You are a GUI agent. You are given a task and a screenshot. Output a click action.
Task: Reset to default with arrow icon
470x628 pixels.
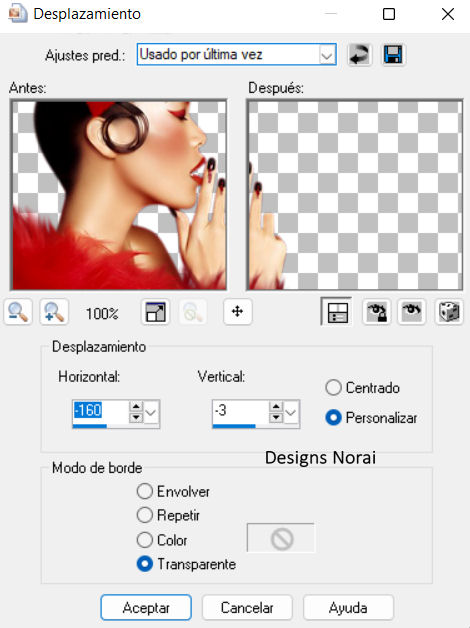pyautogui.click(x=360, y=54)
